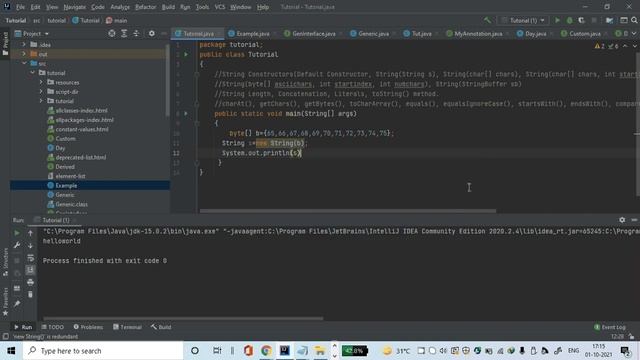Image resolution: width=640 pixels, height=360 pixels.
Task: Click warnings indicator in editor corner
Action: [600, 47]
